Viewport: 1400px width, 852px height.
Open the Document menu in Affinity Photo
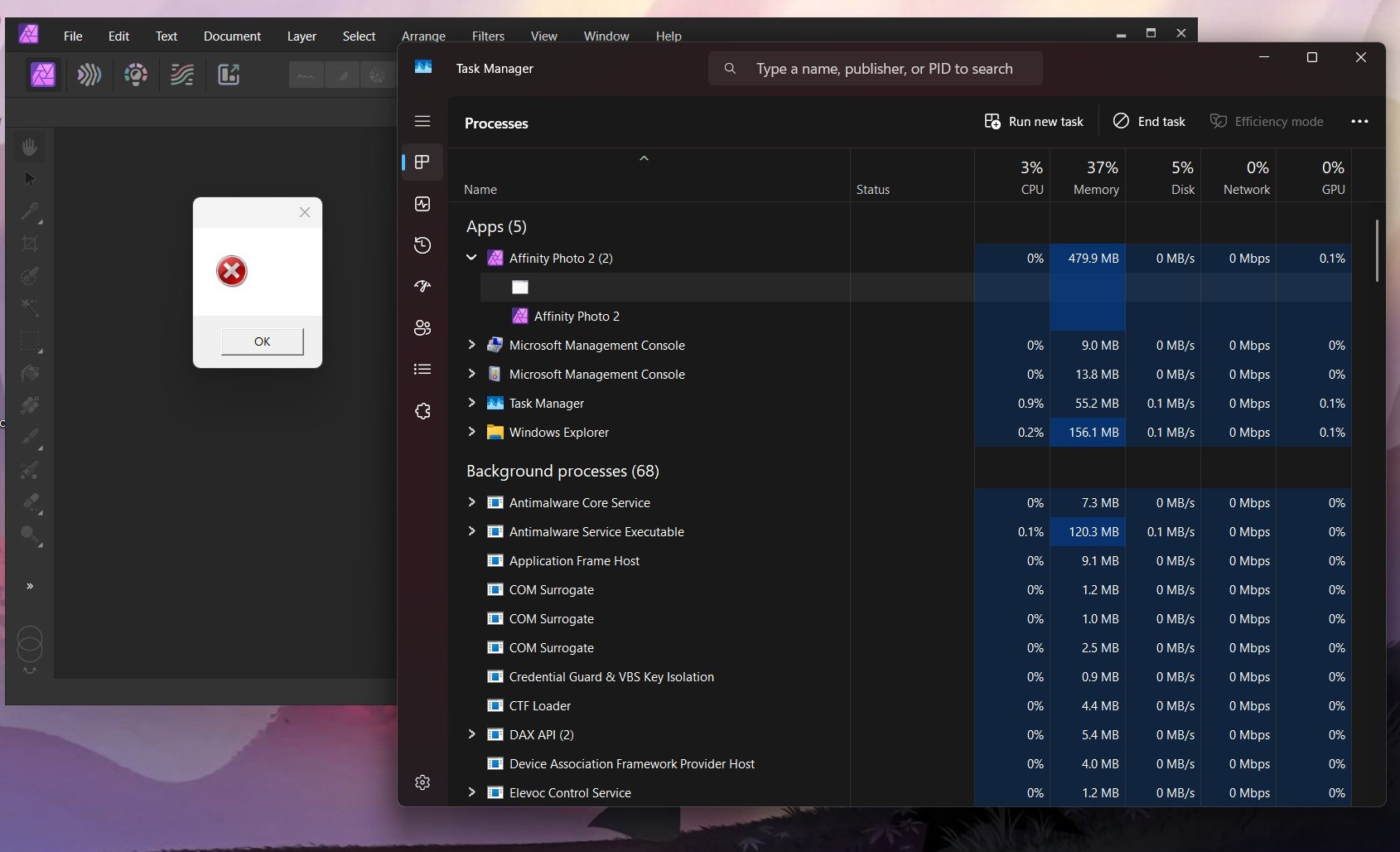coord(232,36)
